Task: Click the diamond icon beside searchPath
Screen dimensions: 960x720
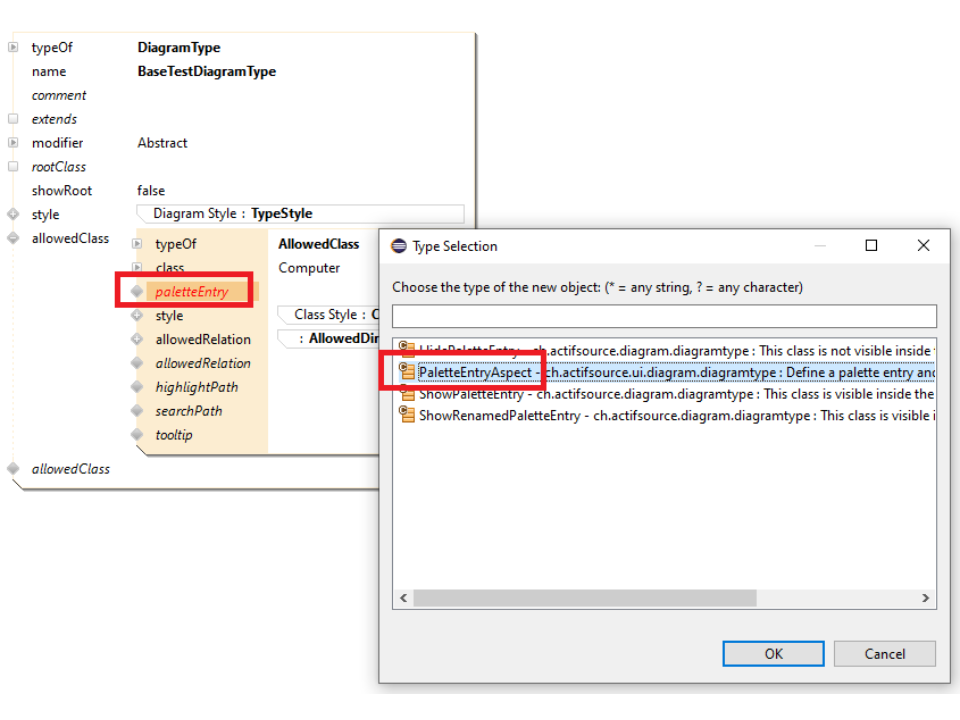Action: 138,411
